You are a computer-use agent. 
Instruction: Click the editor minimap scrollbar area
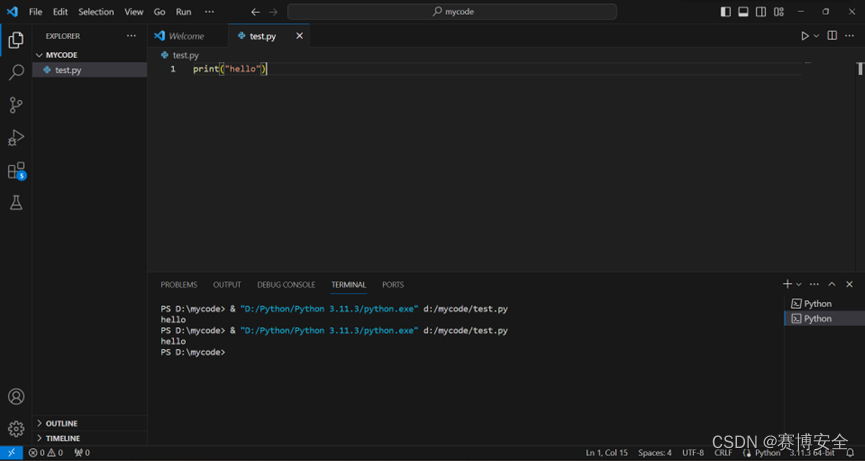(859, 165)
